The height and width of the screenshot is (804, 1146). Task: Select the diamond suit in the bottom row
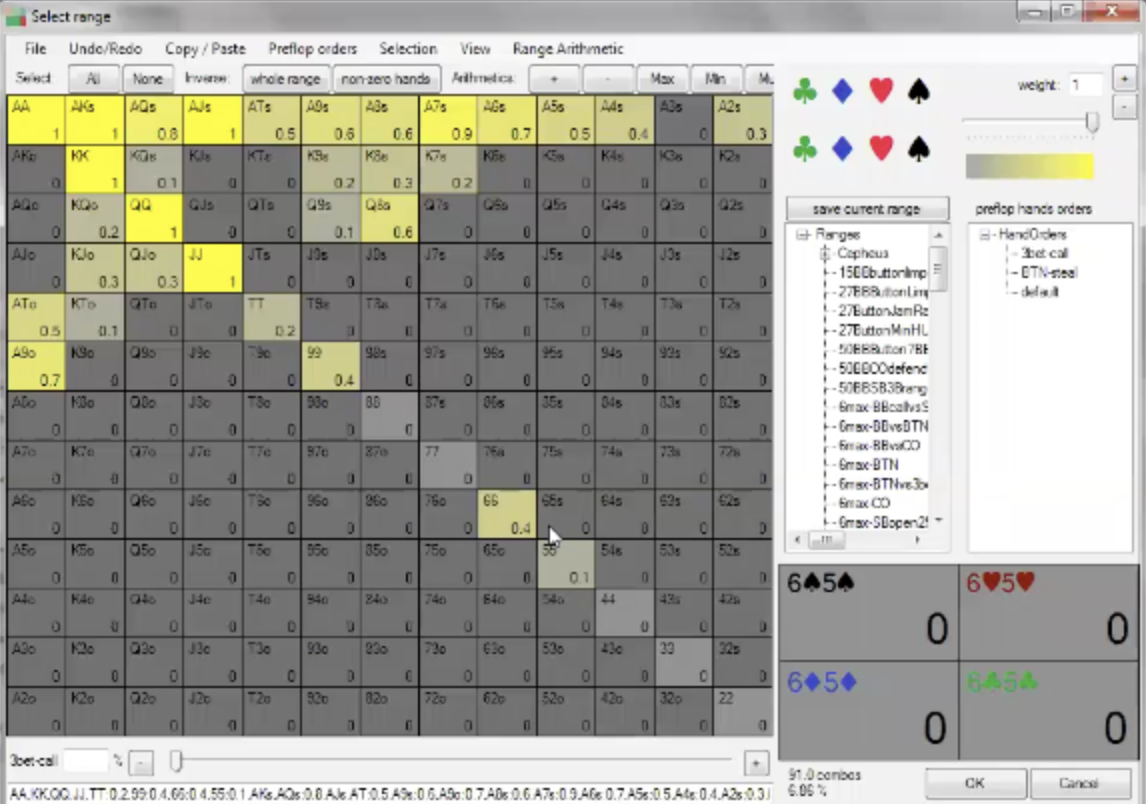(843, 148)
